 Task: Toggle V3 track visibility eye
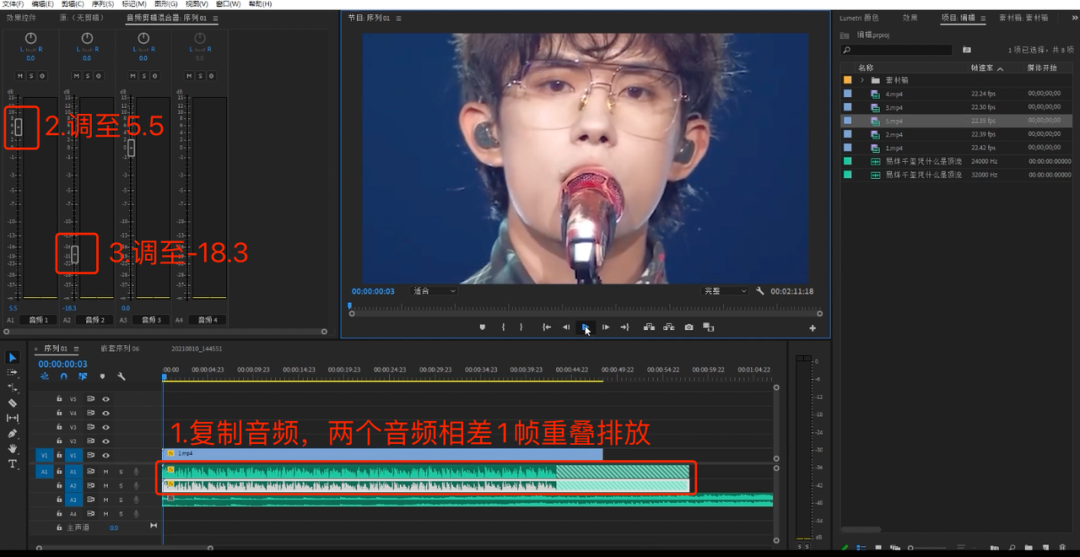click(106, 427)
